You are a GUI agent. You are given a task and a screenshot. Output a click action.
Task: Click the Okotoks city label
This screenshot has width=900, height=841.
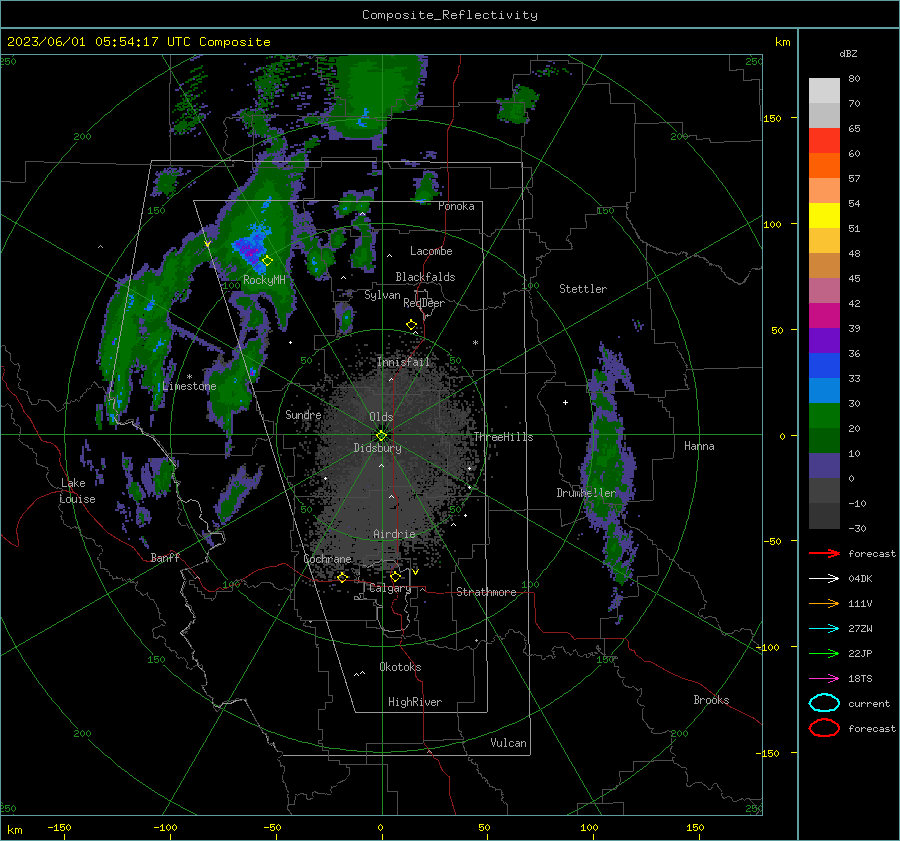point(400,667)
